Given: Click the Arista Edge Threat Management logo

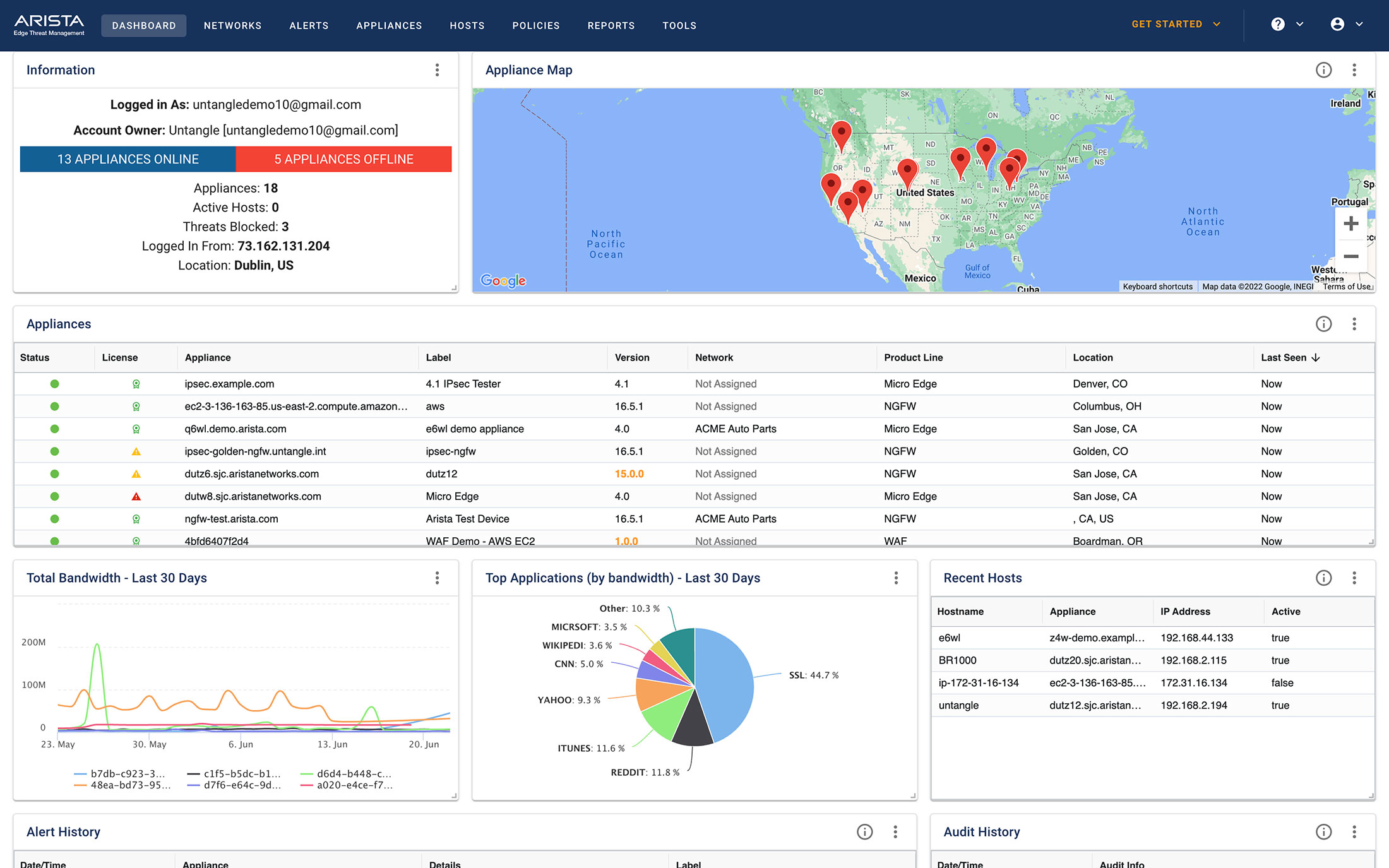Looking at the screenshot, I should pyautogui.click(x=49, y=25).
